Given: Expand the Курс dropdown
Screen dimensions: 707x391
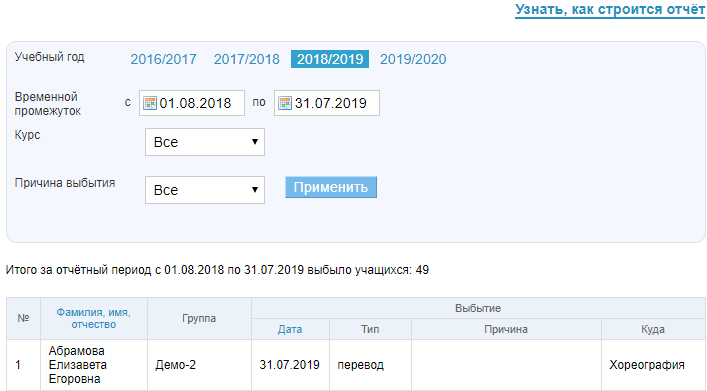Looking at the screenshot, I should tap(205, 142).
